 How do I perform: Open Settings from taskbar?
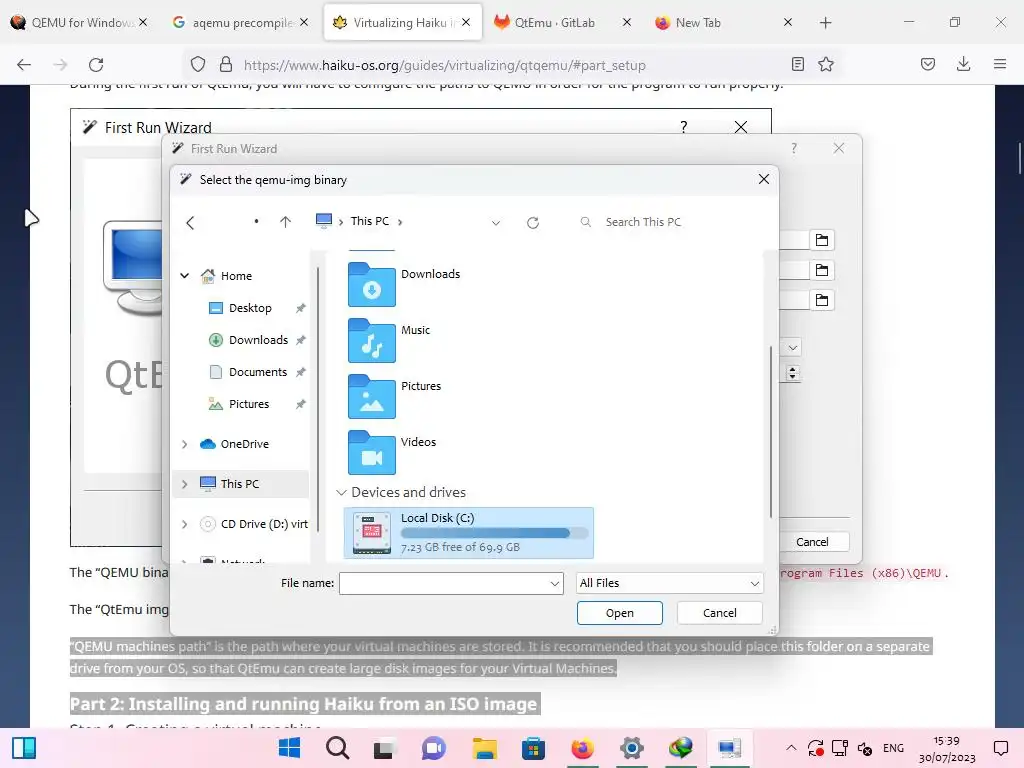click(x=632, y=748)
